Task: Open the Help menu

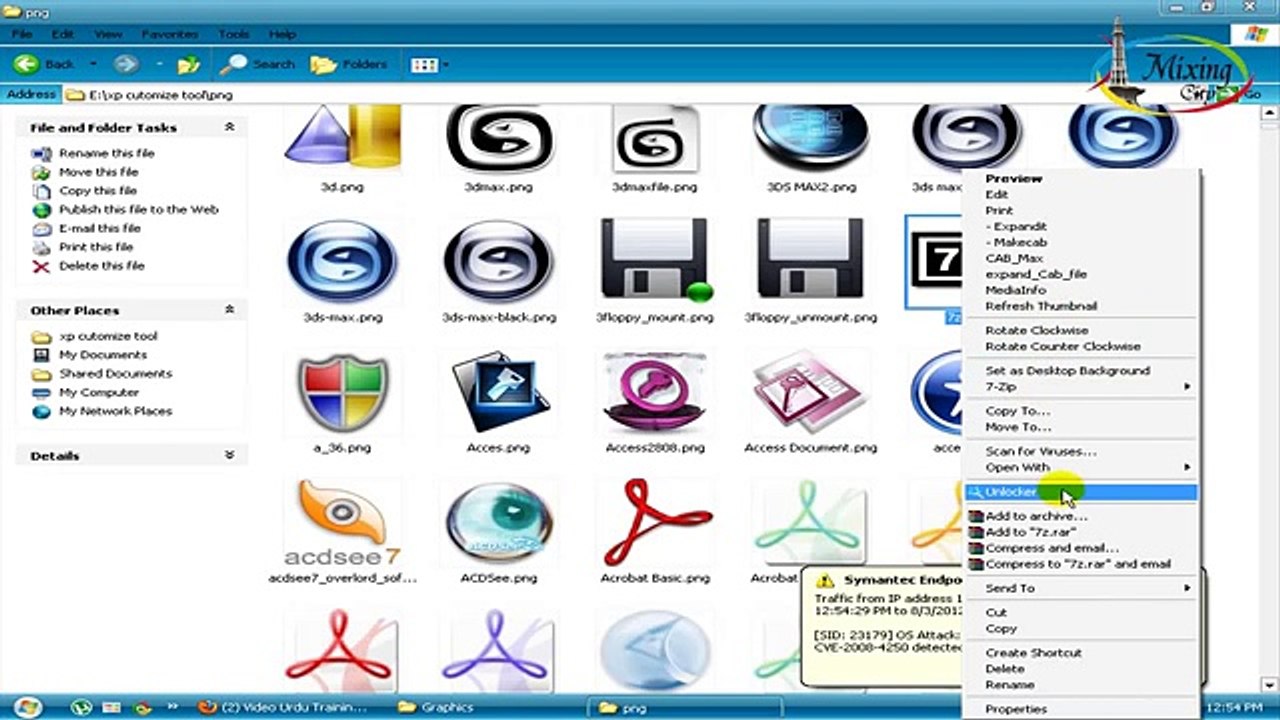Action: [x=282, y=34]
